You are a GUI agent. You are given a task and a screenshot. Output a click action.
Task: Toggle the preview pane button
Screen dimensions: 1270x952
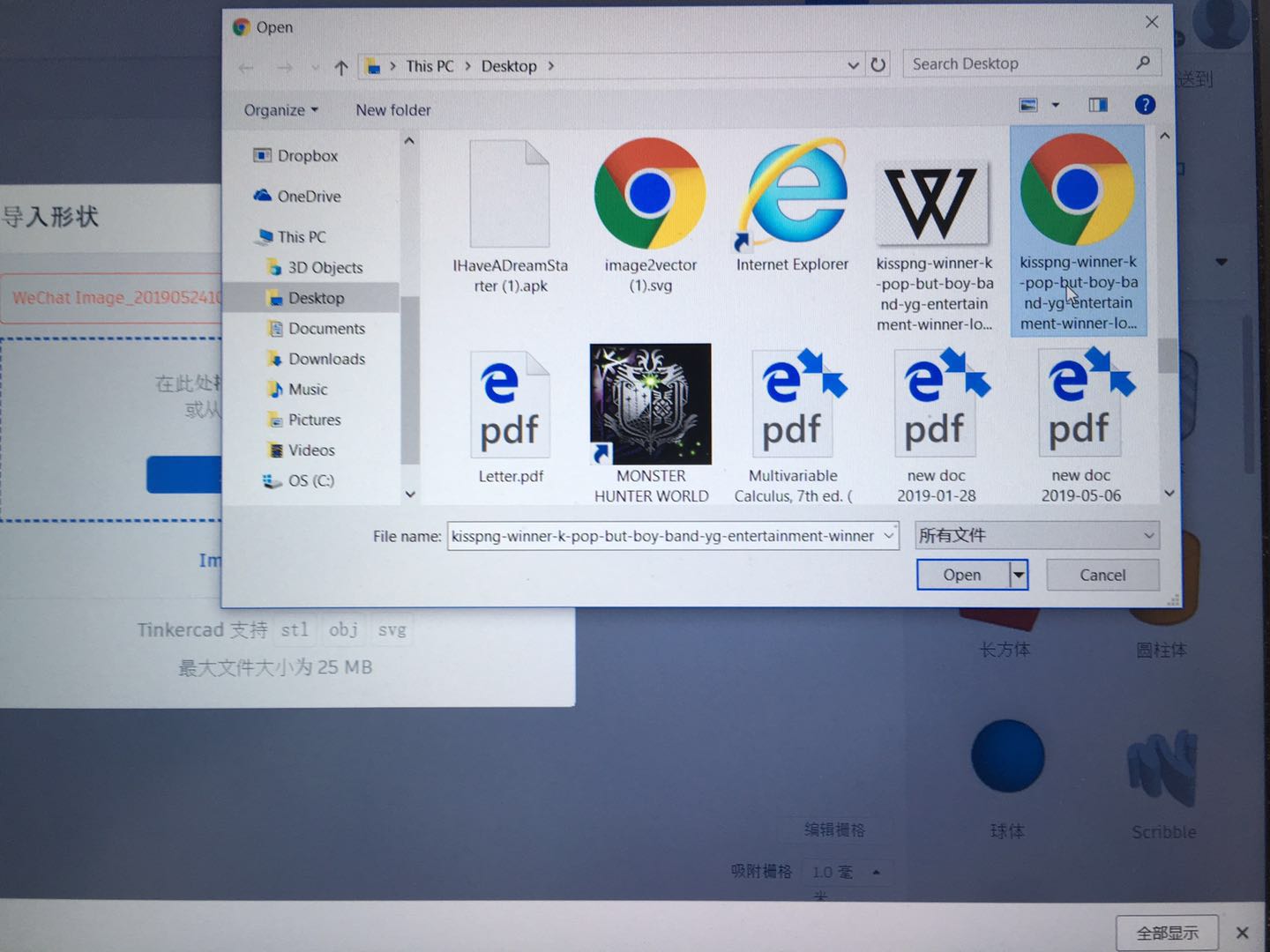[x=1098, y=105]
